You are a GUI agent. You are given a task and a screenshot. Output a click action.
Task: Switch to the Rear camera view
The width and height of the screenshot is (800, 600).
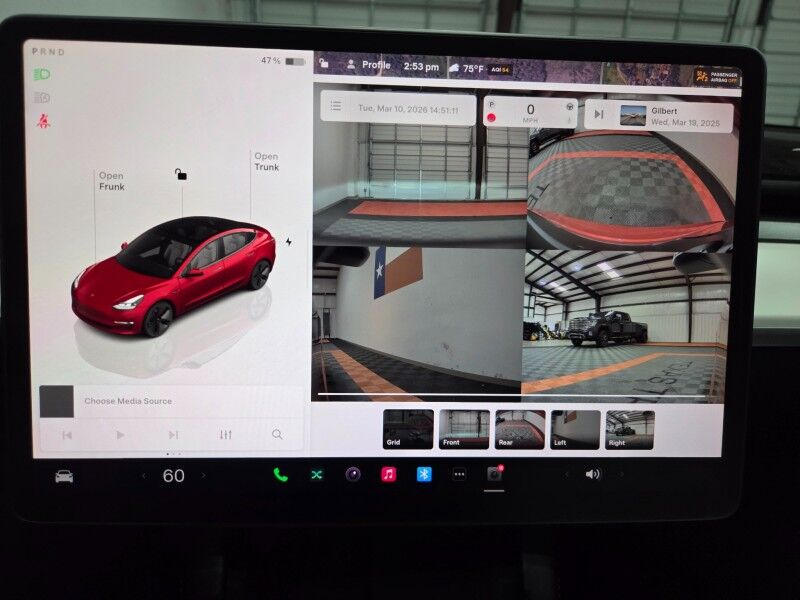click(520, 429)
